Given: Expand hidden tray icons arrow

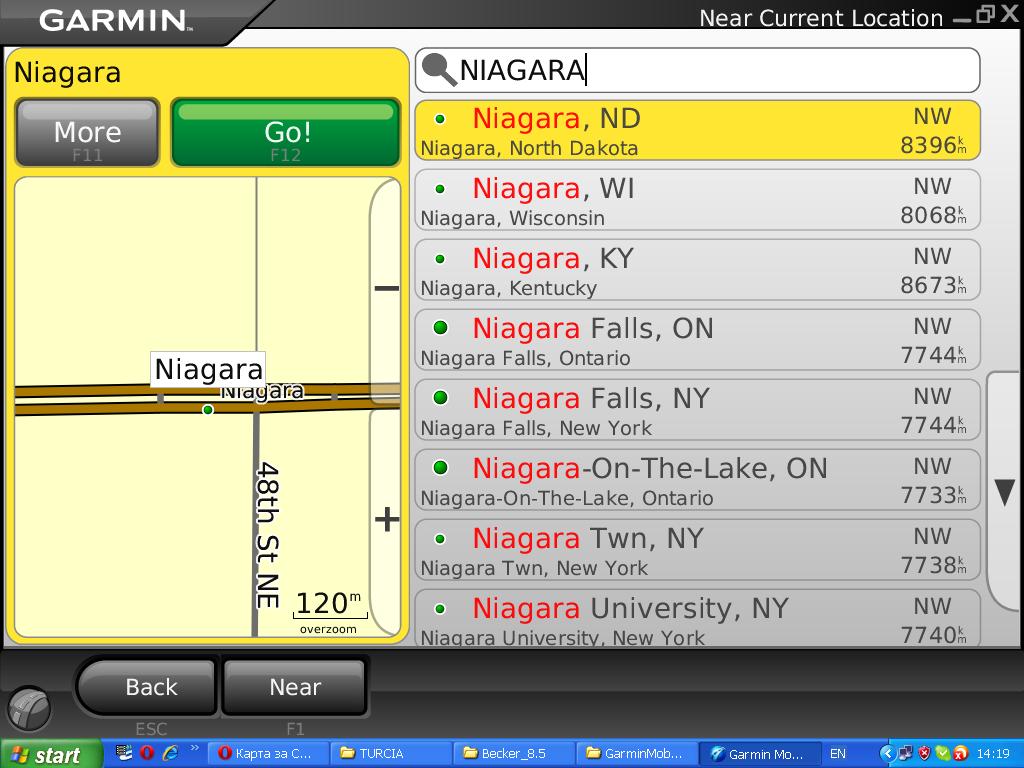Looking at the screenshot, I should pos(886,754).
